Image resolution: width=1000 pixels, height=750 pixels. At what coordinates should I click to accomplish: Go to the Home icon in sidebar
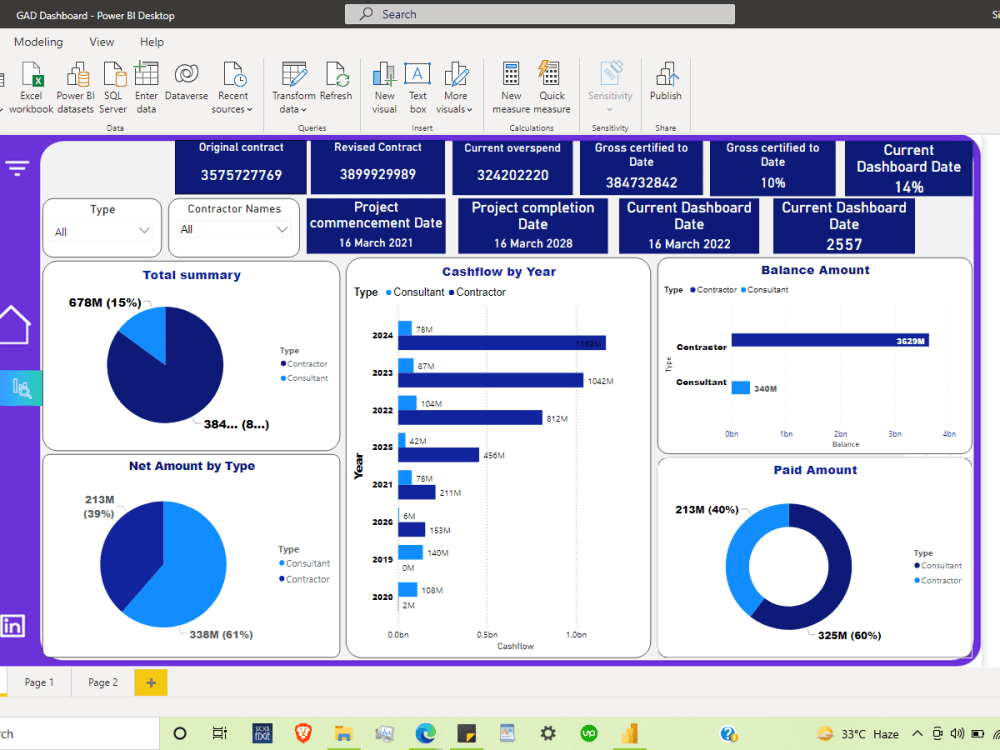point(14,325)
